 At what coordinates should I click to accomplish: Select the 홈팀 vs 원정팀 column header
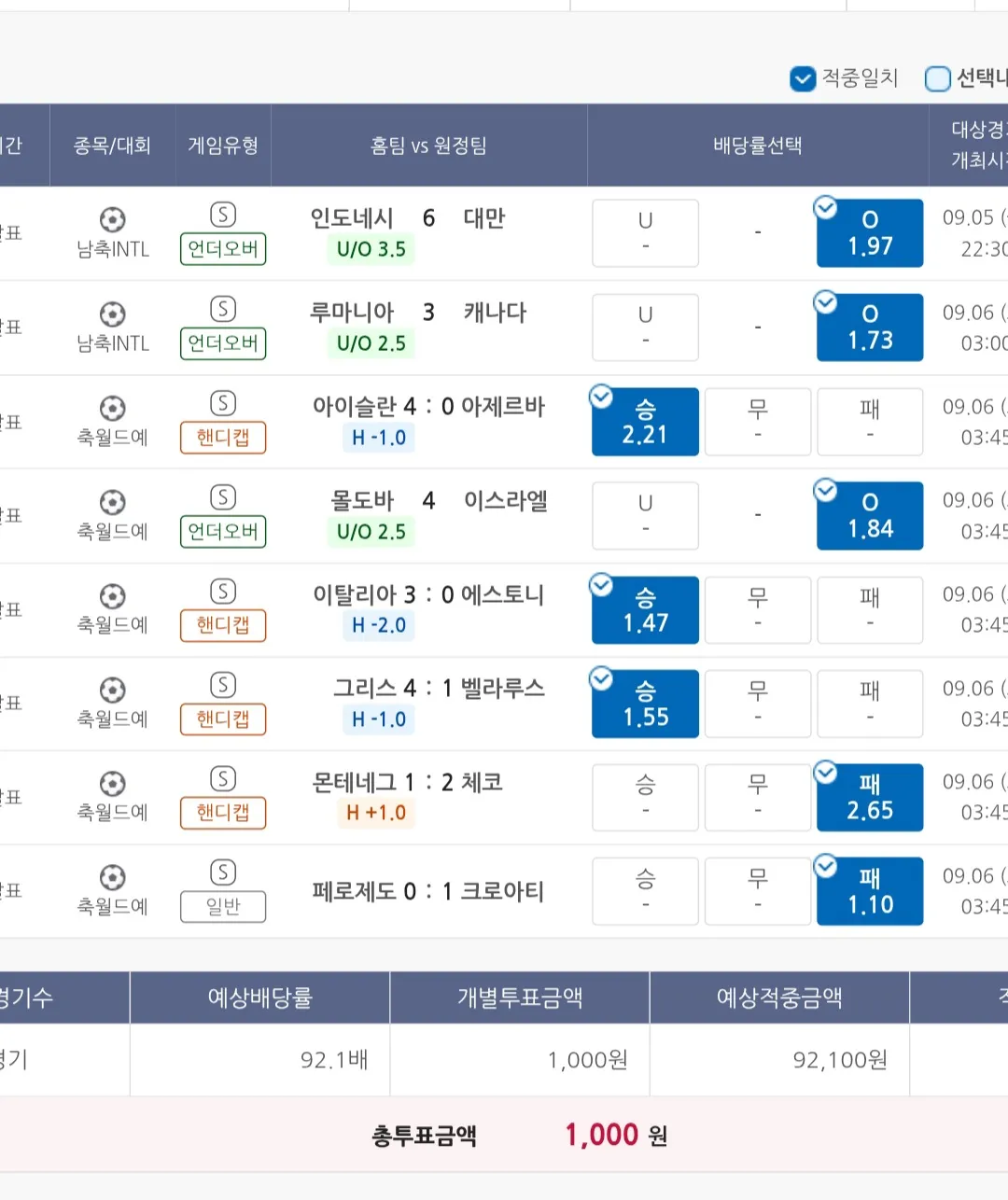[428, 146]
